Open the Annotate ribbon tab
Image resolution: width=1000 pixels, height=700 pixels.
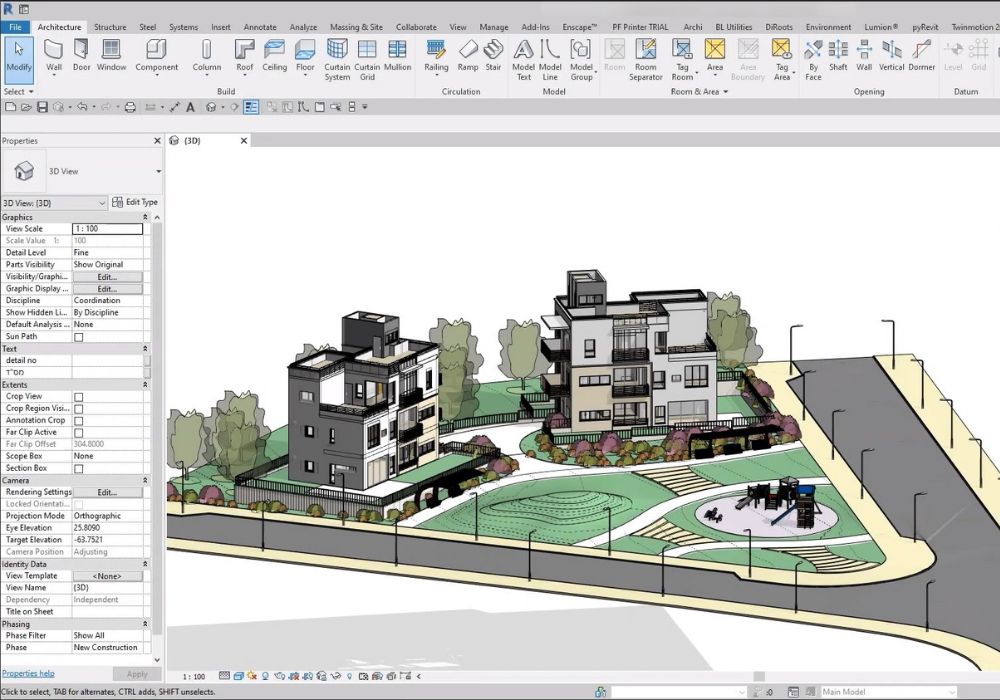point(260,27)
